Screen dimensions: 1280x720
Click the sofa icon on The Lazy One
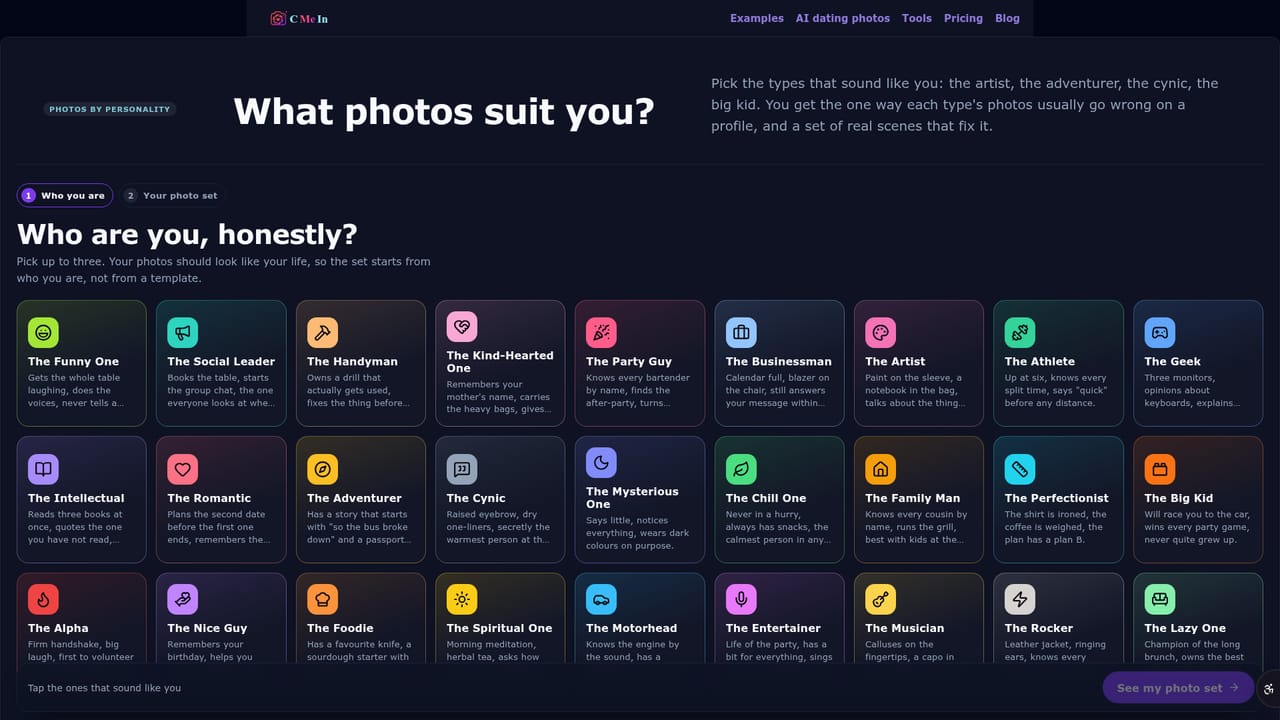1160,599
